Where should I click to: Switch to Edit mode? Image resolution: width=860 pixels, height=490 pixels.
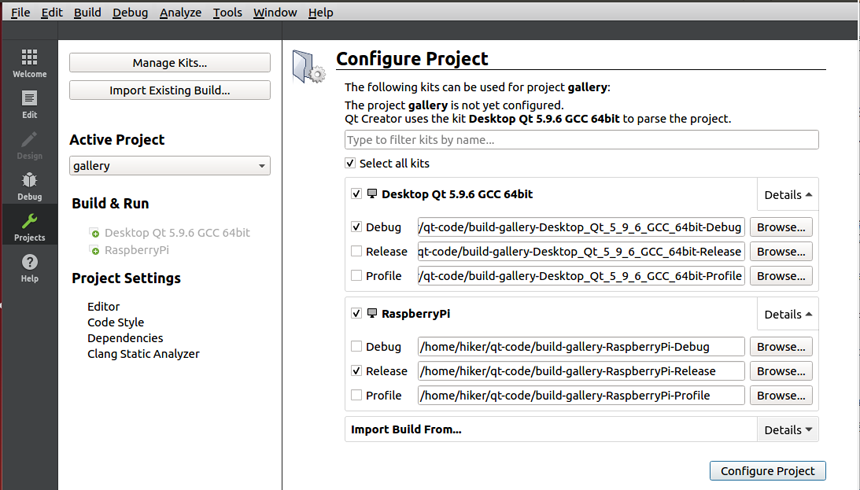pos(30,104)
